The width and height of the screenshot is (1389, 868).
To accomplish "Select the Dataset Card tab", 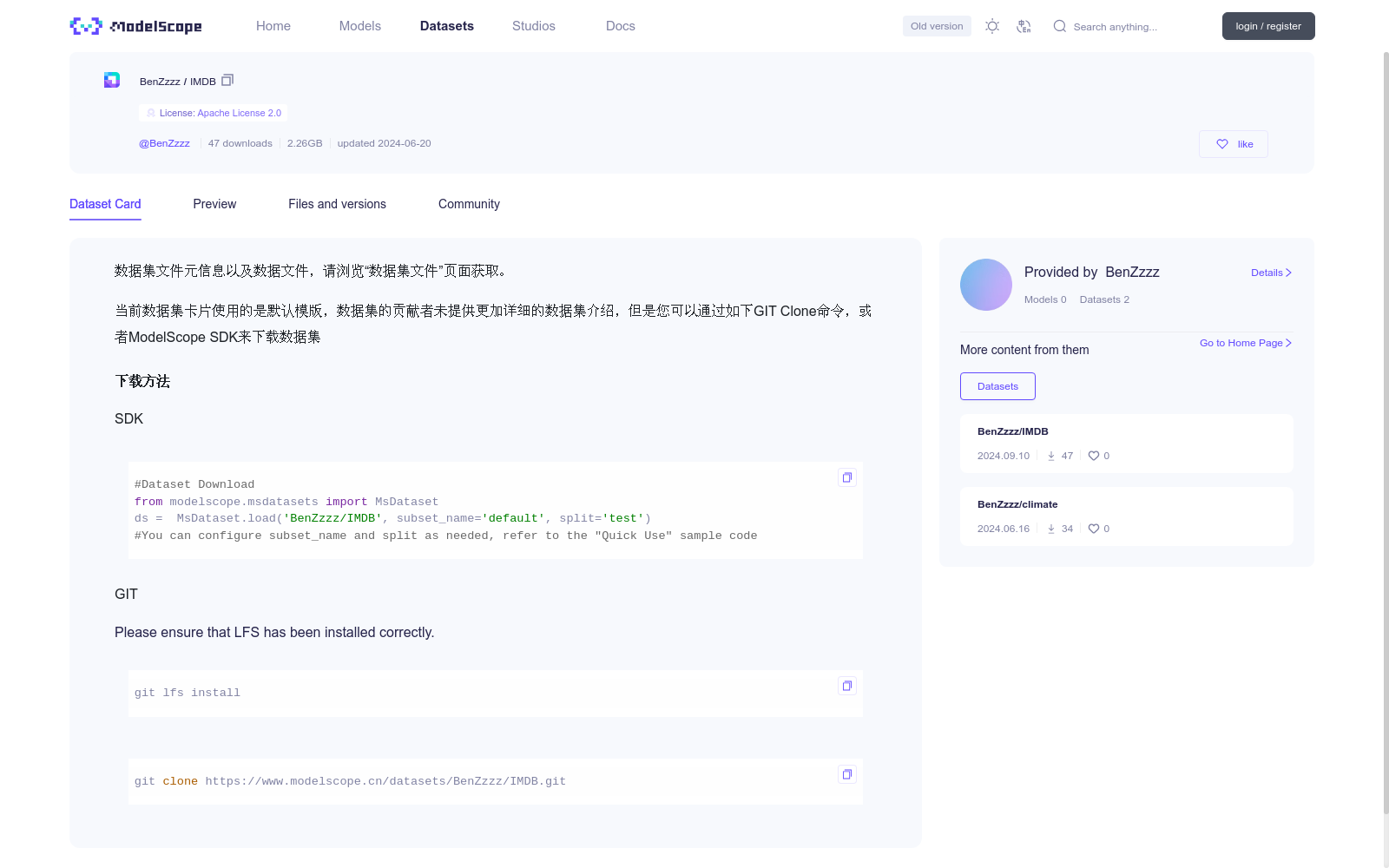I will click(x=105, y=204).
